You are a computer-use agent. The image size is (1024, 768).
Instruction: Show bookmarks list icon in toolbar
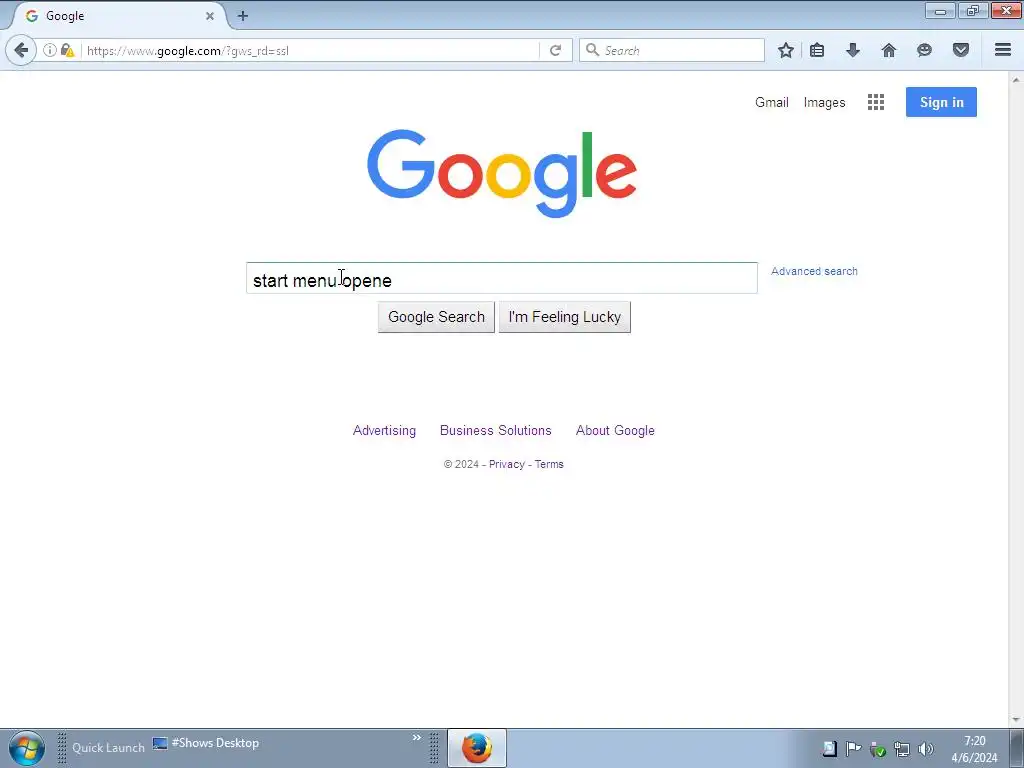pos(817,50)
